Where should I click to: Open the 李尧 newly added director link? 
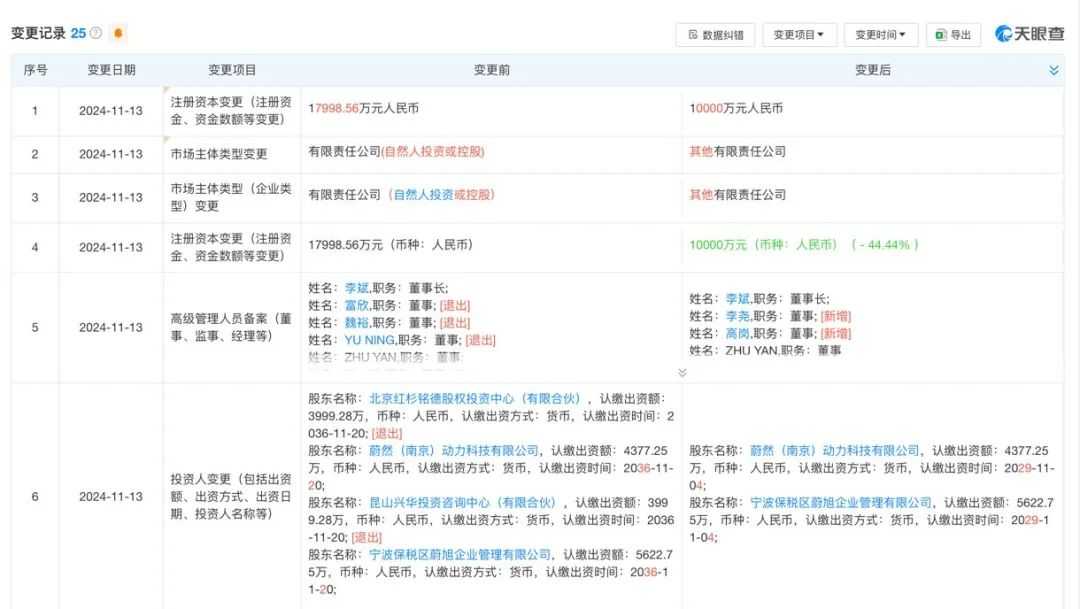738,316
